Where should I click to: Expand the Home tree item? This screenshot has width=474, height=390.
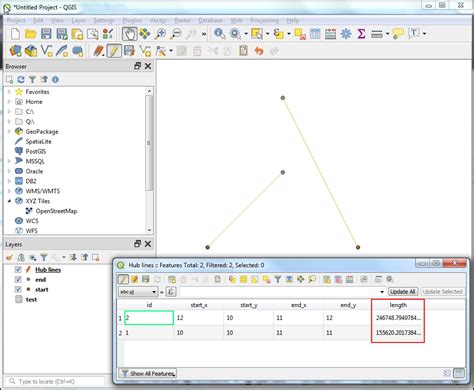click(9, 101)
